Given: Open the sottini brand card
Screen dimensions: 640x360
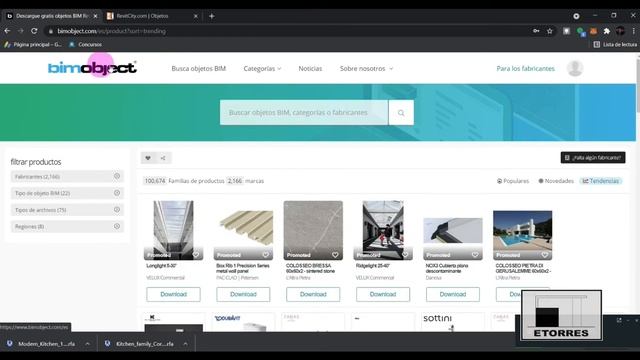Looking at the screenshot, I should [453, 322].
